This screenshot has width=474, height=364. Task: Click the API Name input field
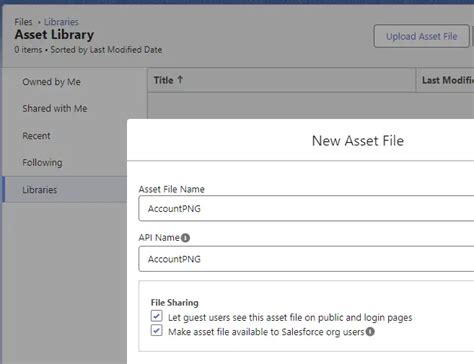point(306,259)
